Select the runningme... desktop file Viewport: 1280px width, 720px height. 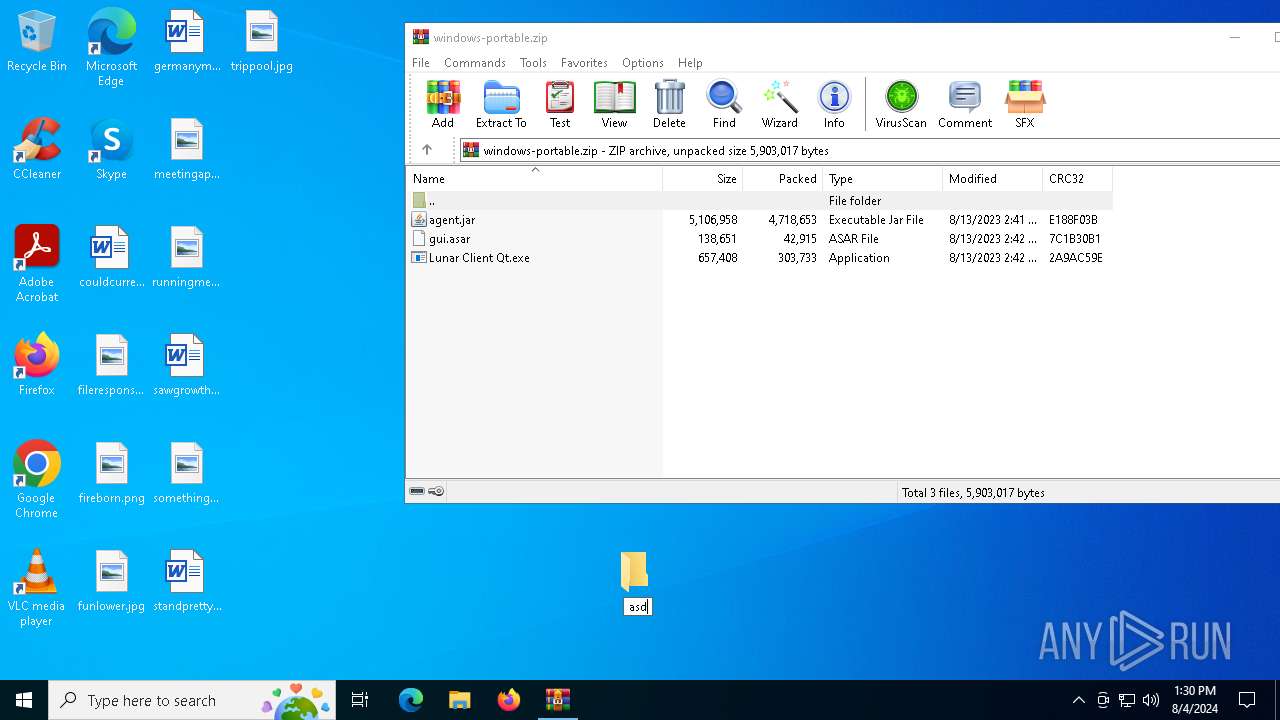tap(187, 257)
